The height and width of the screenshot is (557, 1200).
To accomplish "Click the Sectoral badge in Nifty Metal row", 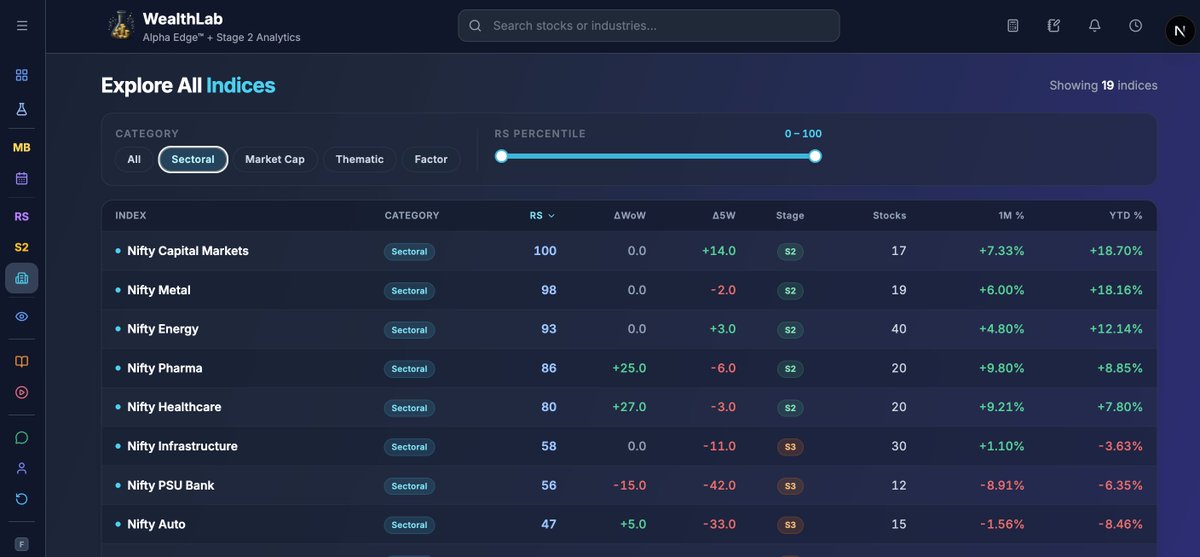I will (x=409, y=291).
